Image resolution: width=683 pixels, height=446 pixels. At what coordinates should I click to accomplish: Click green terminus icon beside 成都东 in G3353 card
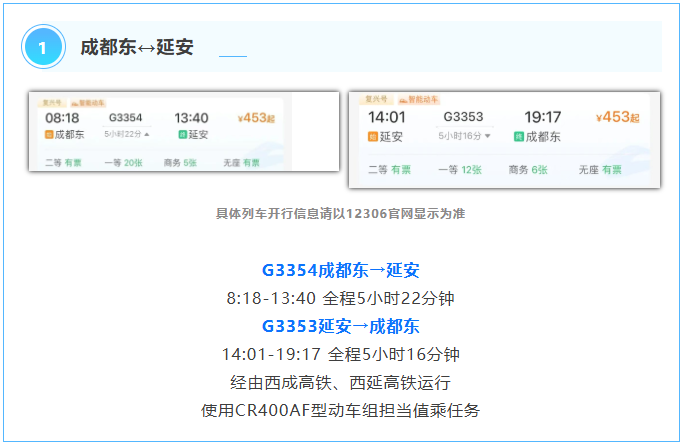pos(518,136)
